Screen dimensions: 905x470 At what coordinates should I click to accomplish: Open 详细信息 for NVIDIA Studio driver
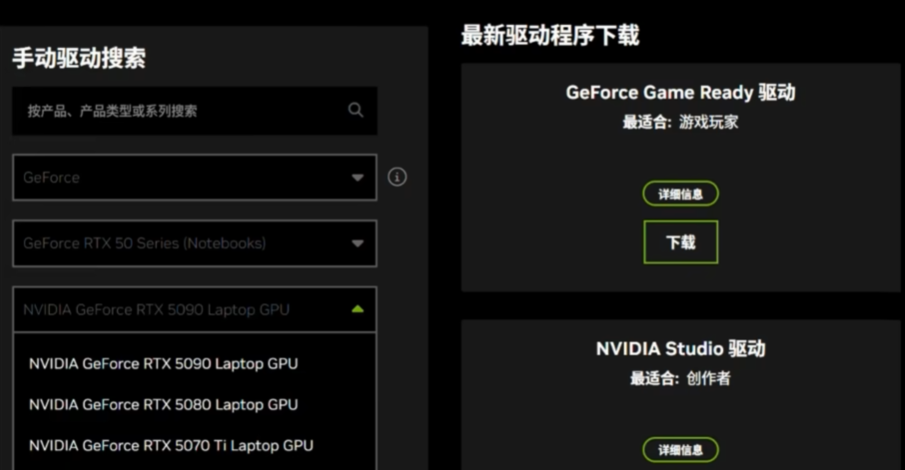pos(680,450)
